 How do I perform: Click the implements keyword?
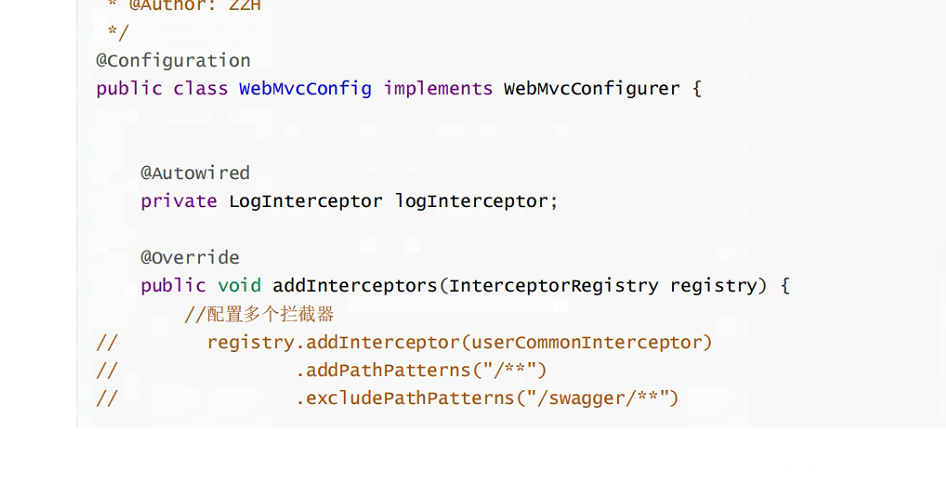tap(438, 89)
